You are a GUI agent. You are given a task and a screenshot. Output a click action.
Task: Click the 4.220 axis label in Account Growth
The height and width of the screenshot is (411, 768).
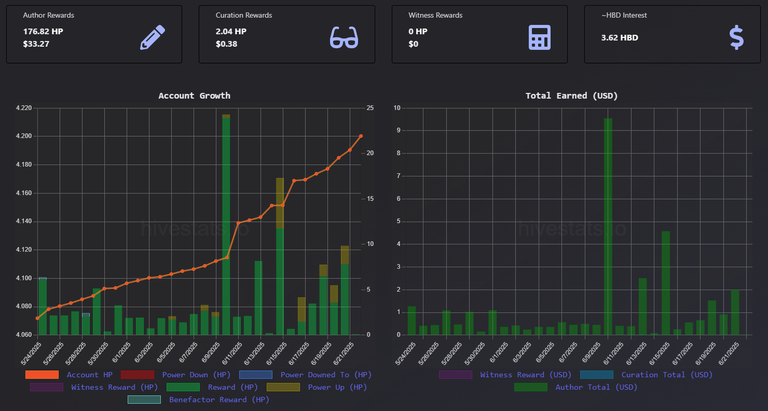coord(24,108)
